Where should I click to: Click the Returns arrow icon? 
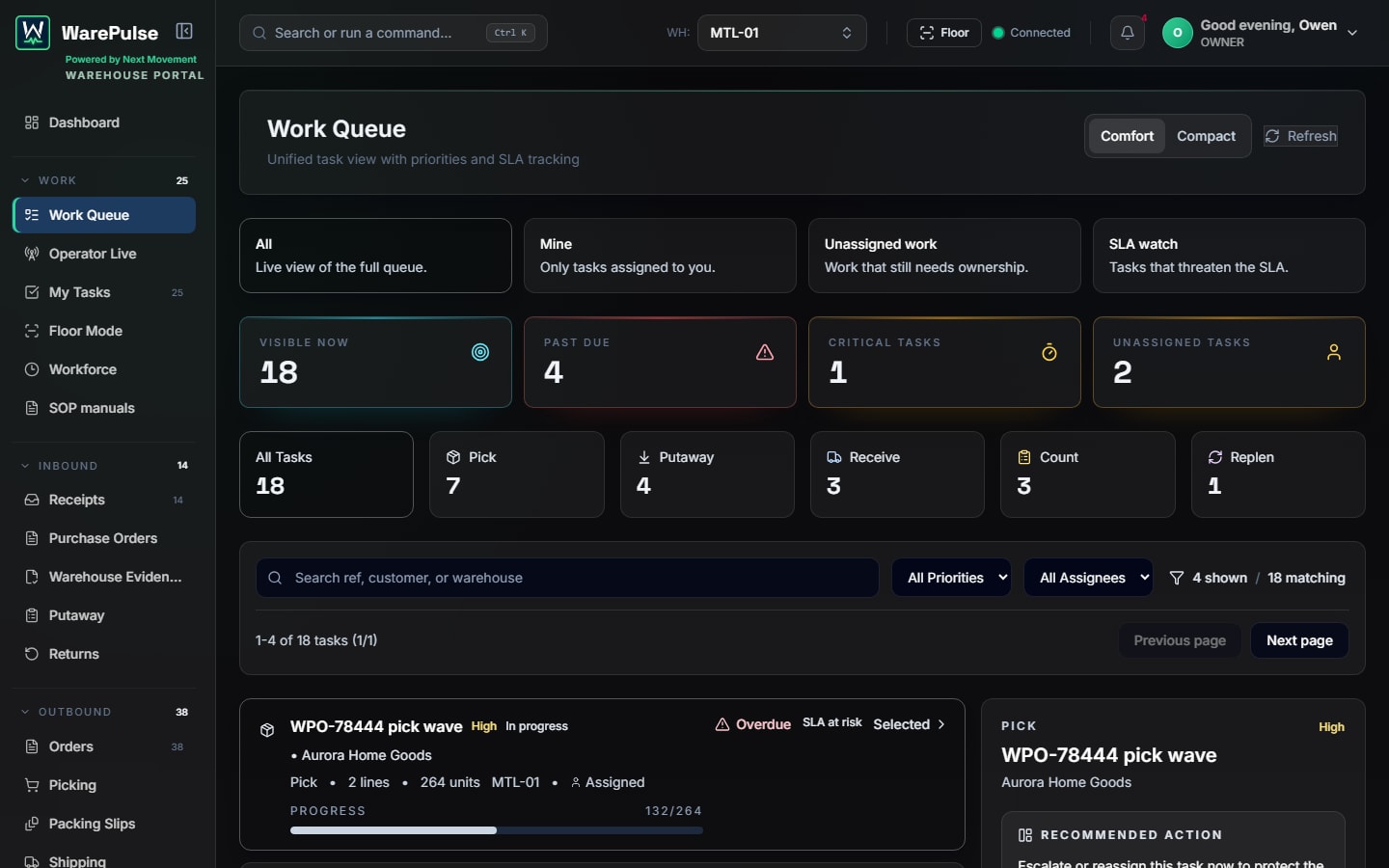[x=32, y=654]
